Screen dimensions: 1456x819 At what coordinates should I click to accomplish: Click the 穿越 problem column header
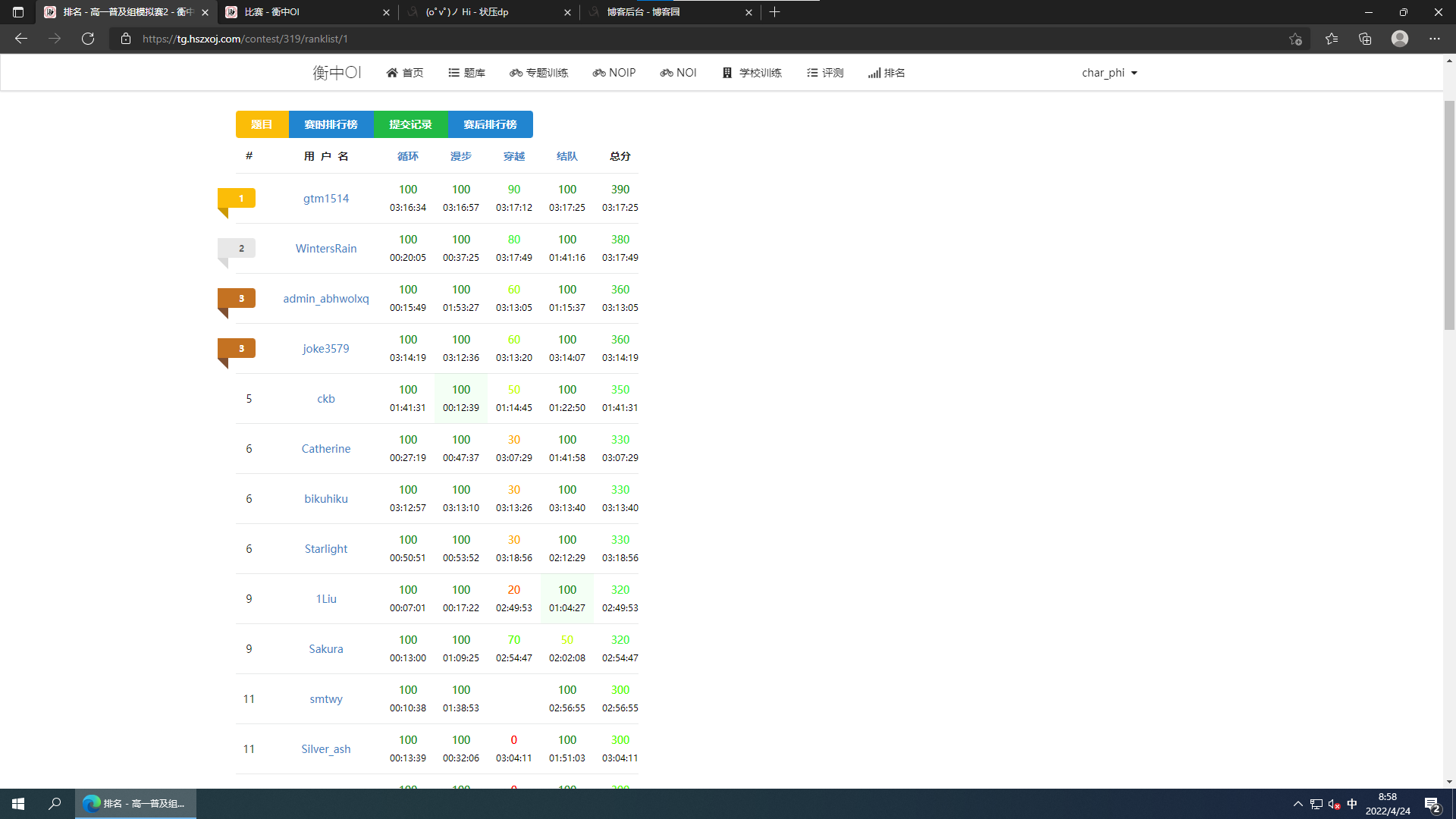(x=514, y=156)
